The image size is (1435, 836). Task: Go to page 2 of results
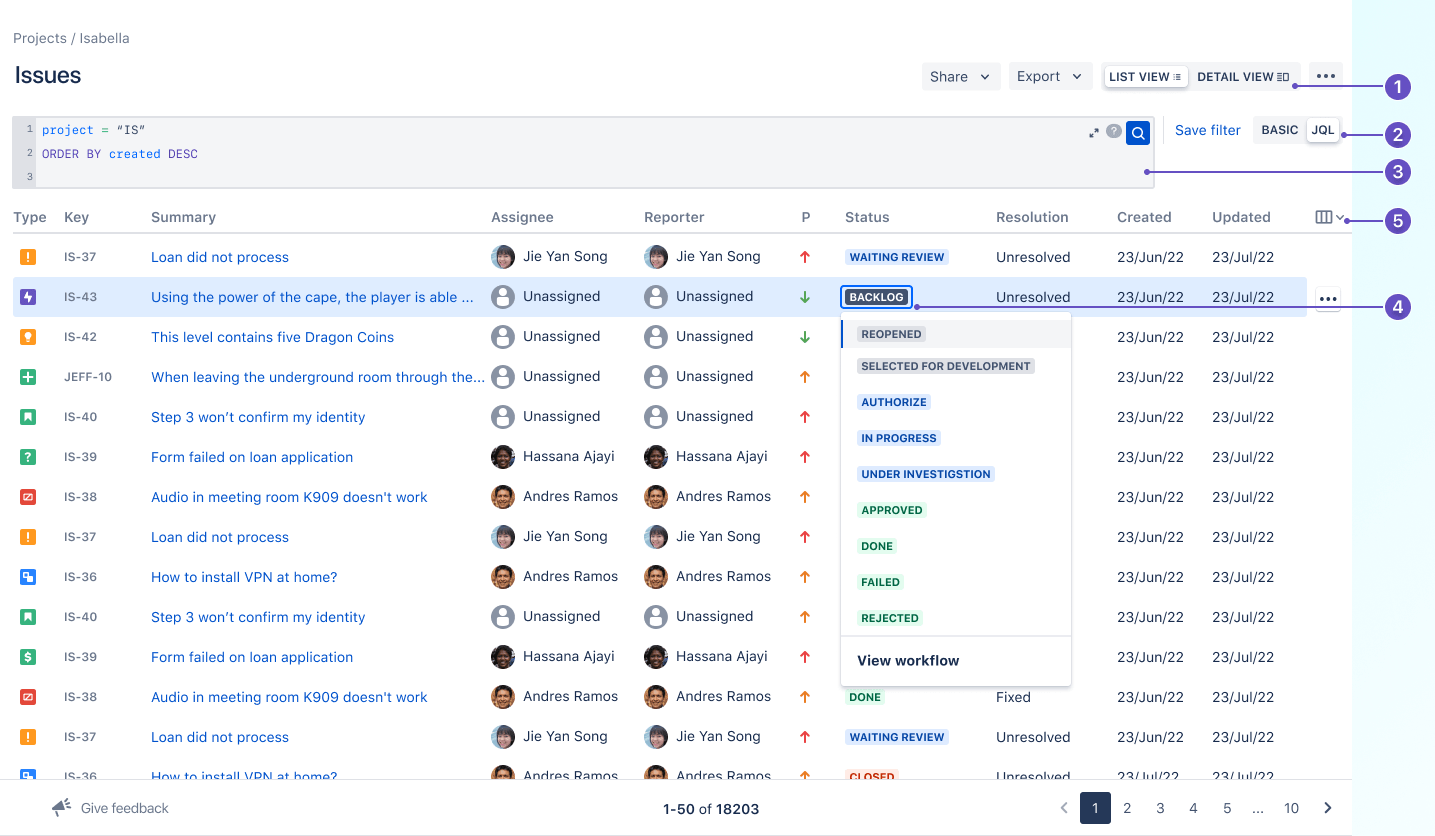(1127, 808)
